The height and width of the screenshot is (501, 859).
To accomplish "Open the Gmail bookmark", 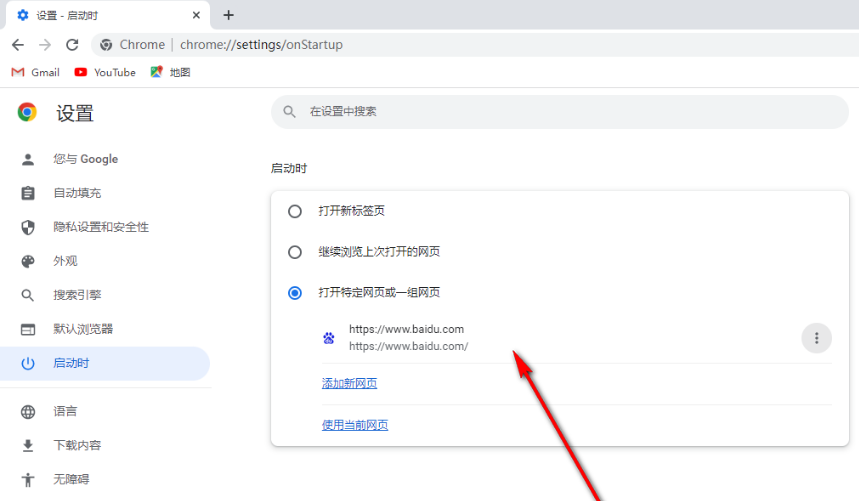I will click(x=36, y=72).
